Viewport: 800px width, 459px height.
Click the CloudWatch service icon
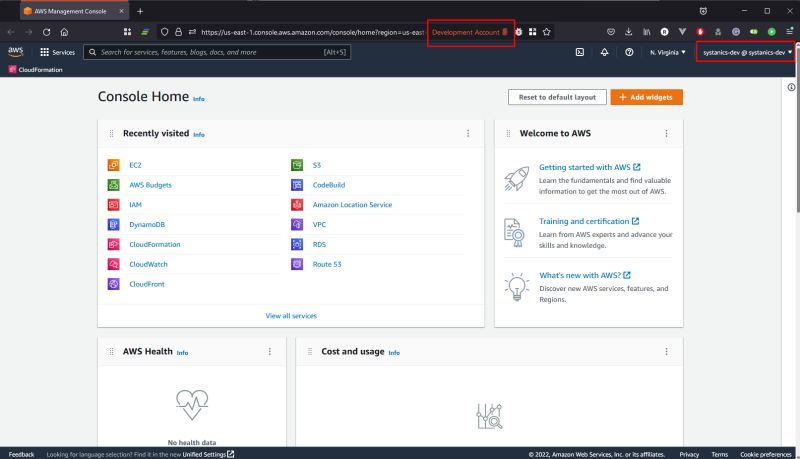113,264
